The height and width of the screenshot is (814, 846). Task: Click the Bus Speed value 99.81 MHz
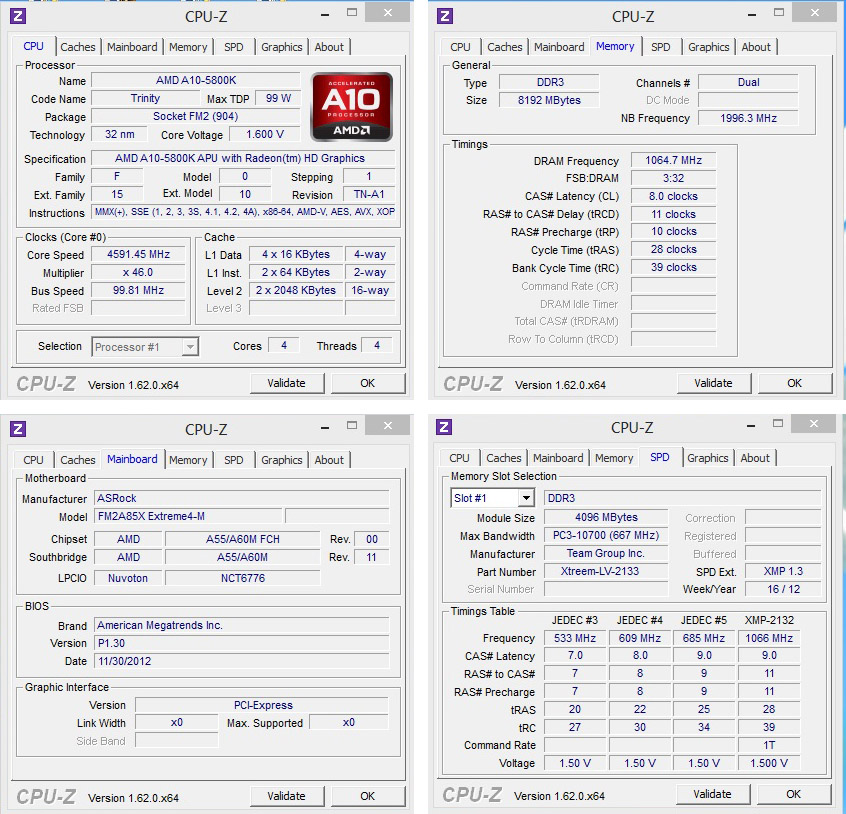pos(139,290)
